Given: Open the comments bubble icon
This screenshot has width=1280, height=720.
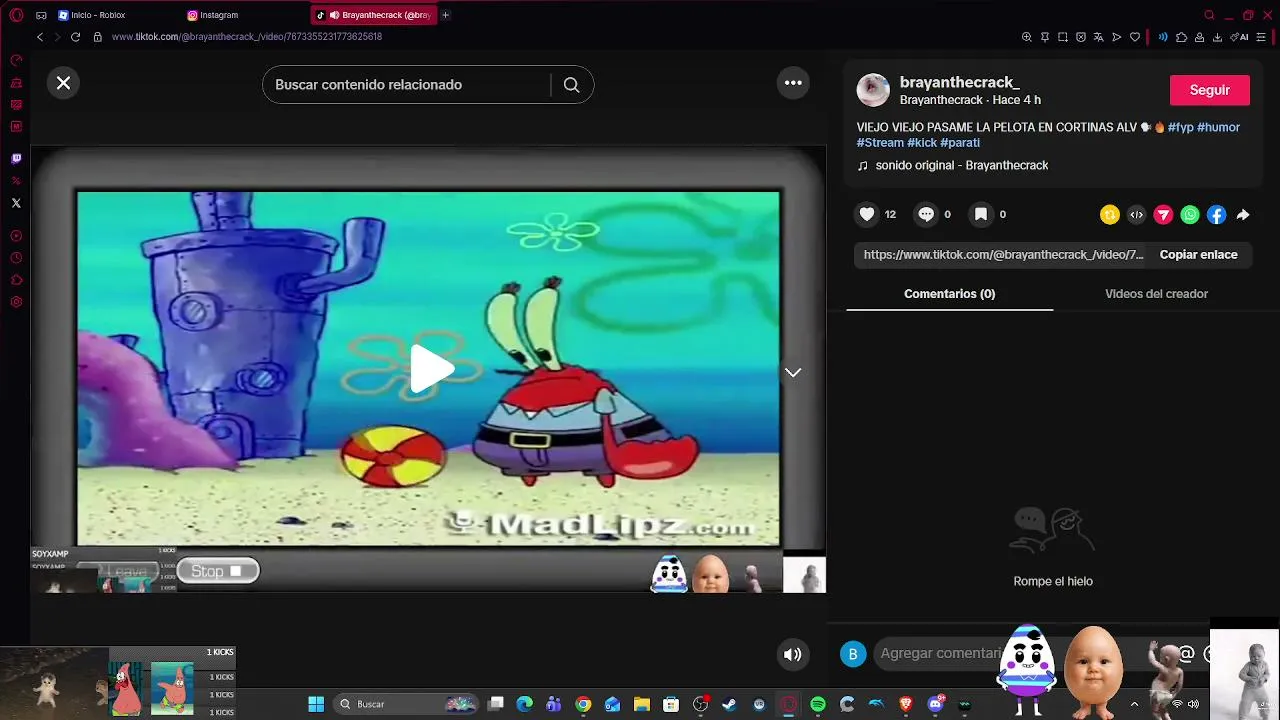Looking at the screenshot, I should pos(926,214).
